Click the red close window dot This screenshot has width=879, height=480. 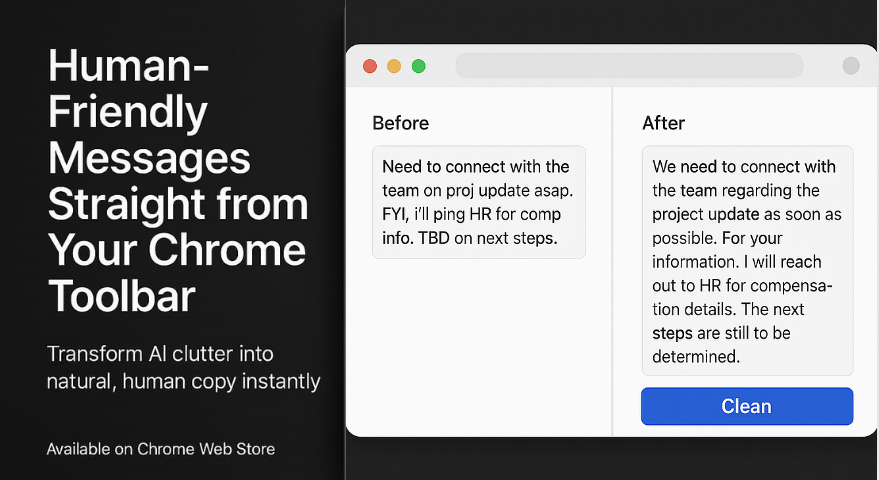[370, 66]
